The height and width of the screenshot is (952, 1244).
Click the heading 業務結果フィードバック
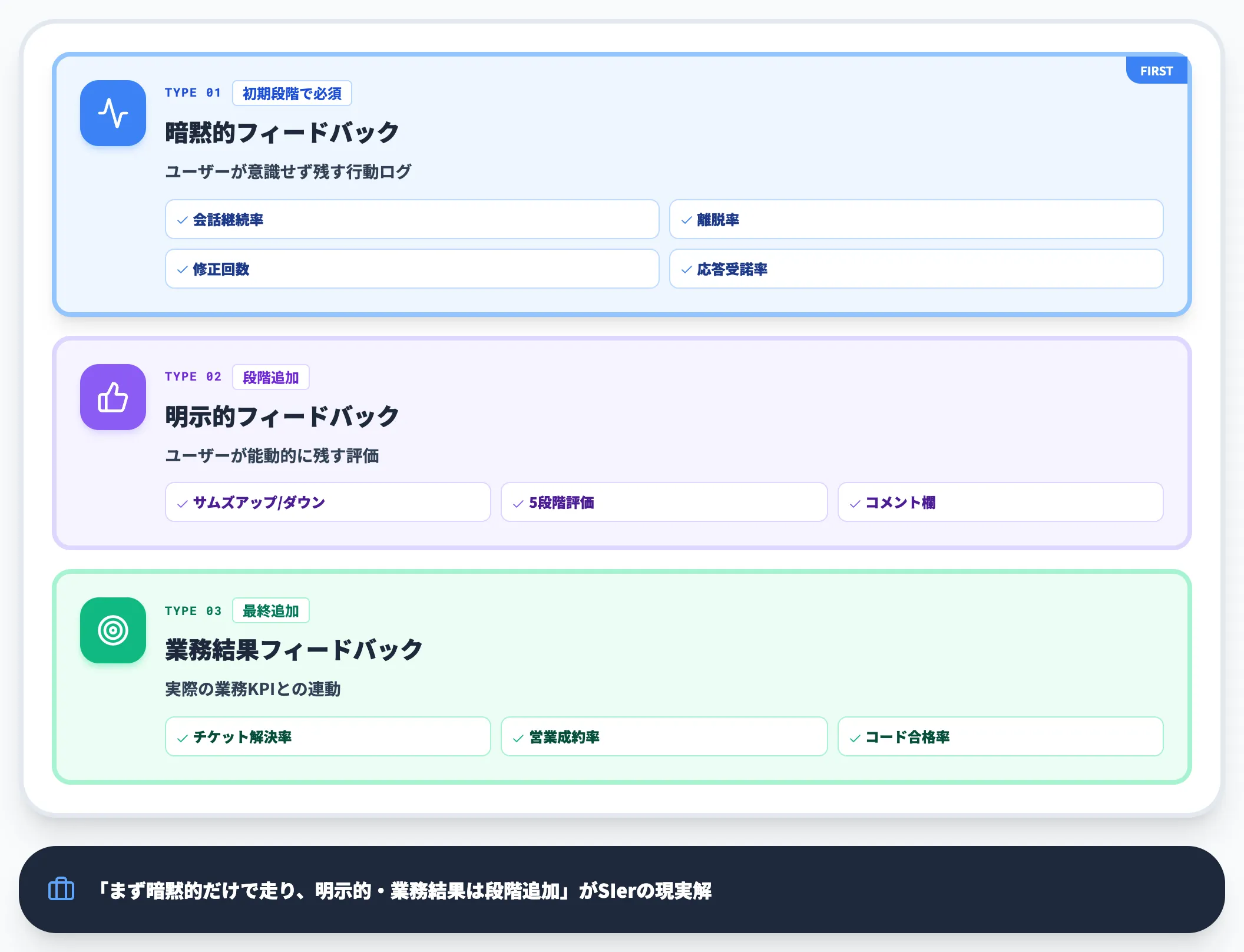(294, 649)
